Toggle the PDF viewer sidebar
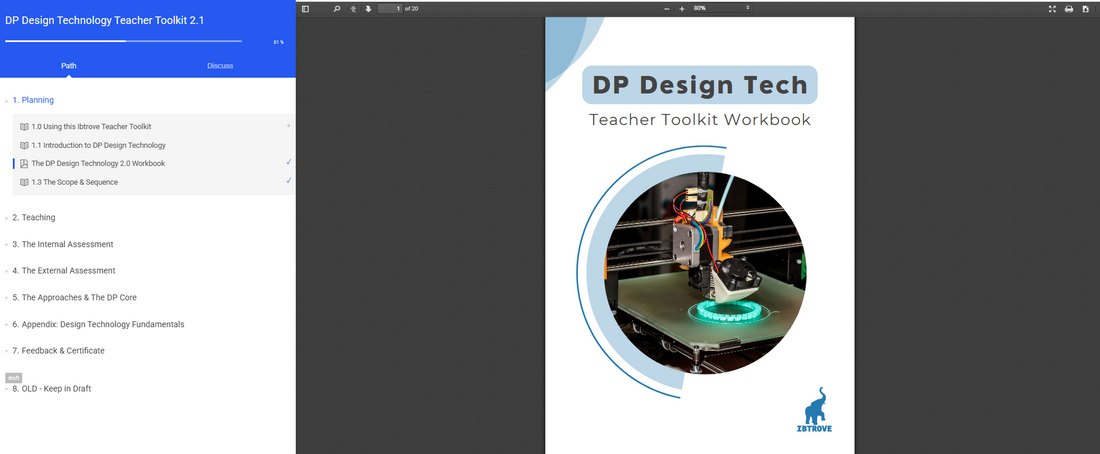This screenshot has width=1100, height=454. [306, 9]
